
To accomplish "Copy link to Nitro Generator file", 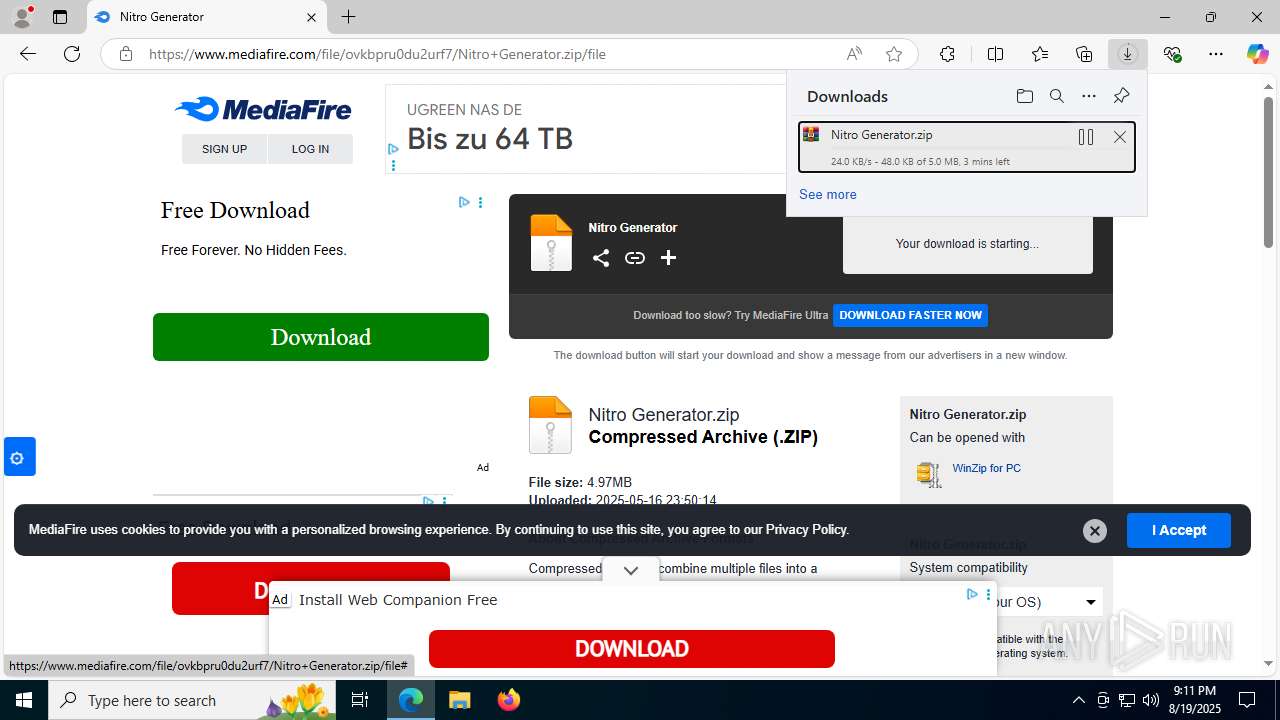I will point(635,258).
